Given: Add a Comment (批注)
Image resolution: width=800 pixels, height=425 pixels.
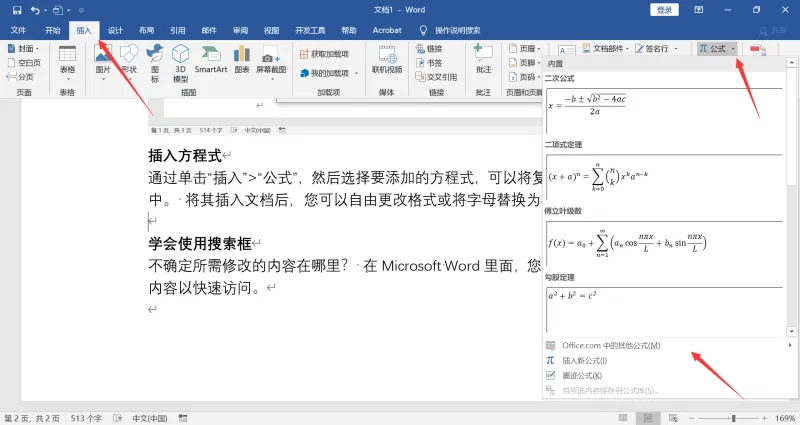Looking at the screenshot, I should coord(483,60).
